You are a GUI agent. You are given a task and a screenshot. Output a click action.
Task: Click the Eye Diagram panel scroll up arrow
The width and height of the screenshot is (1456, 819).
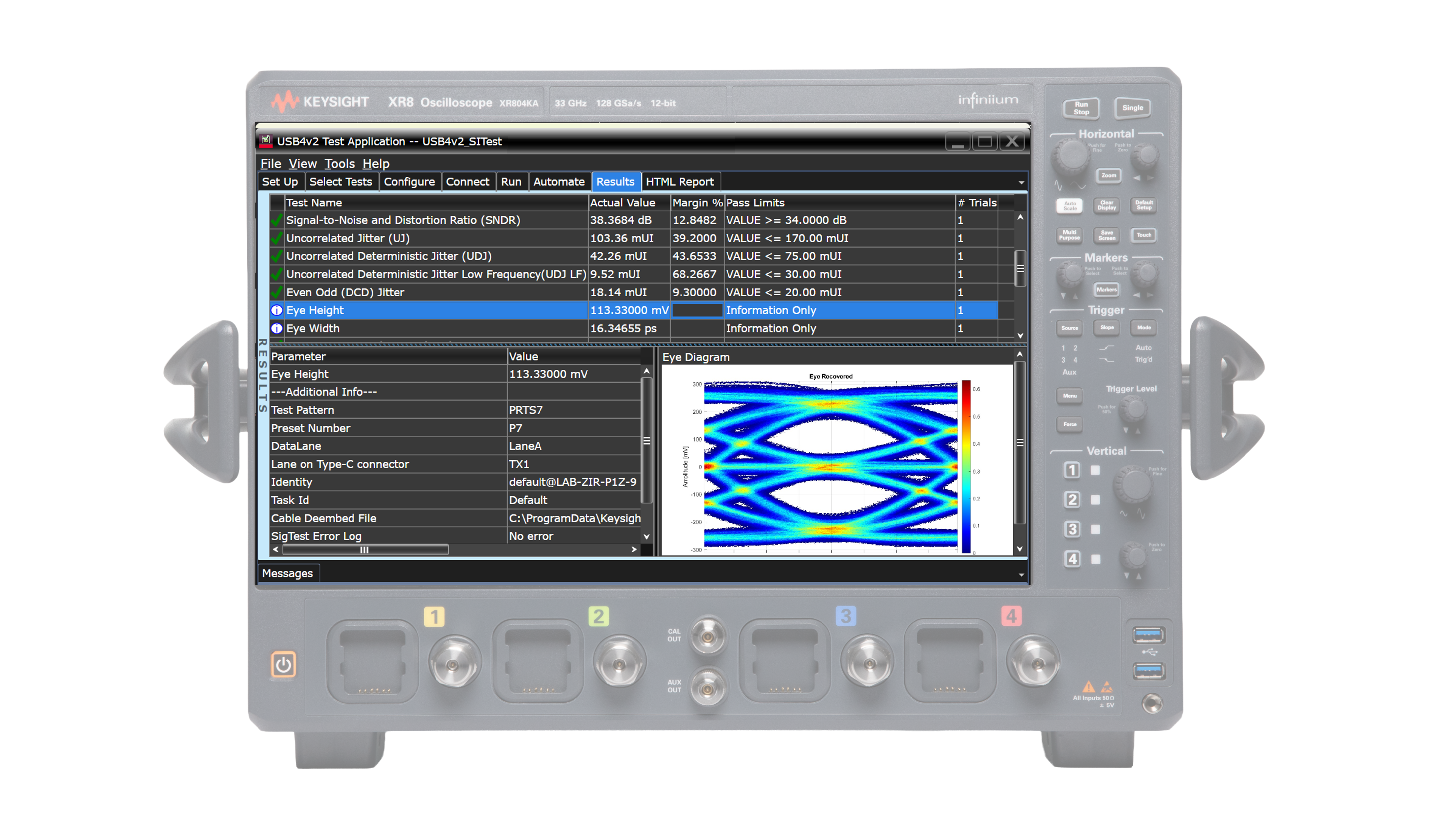(1020, 354)
